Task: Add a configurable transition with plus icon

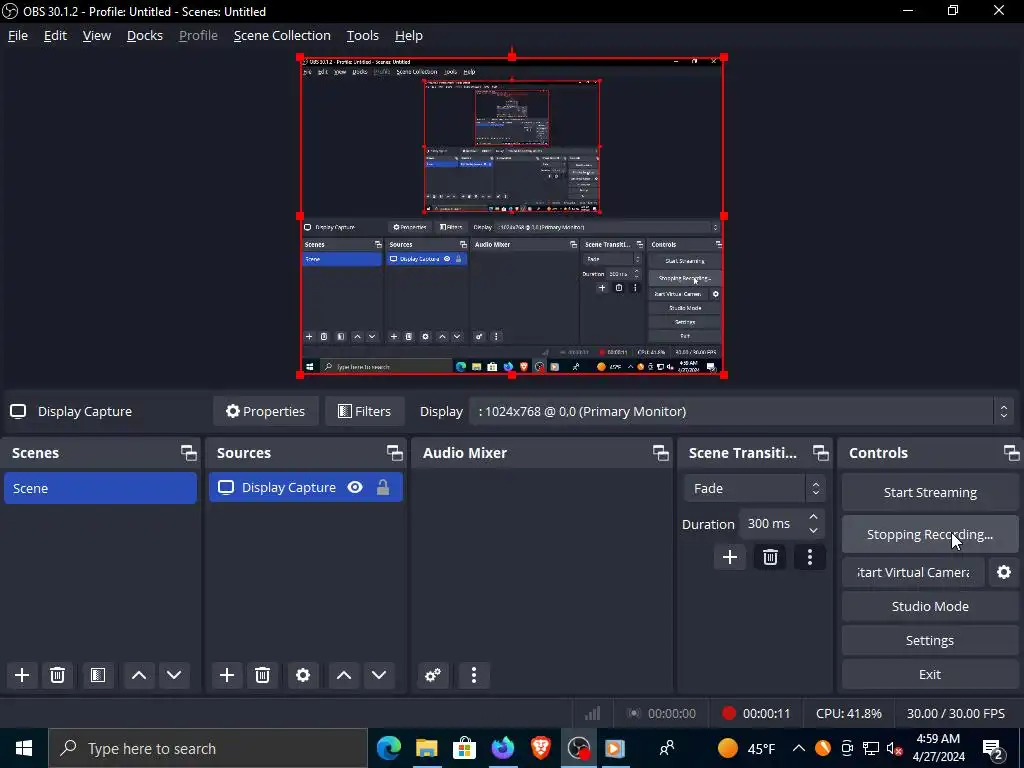Action: coord(729,557)
